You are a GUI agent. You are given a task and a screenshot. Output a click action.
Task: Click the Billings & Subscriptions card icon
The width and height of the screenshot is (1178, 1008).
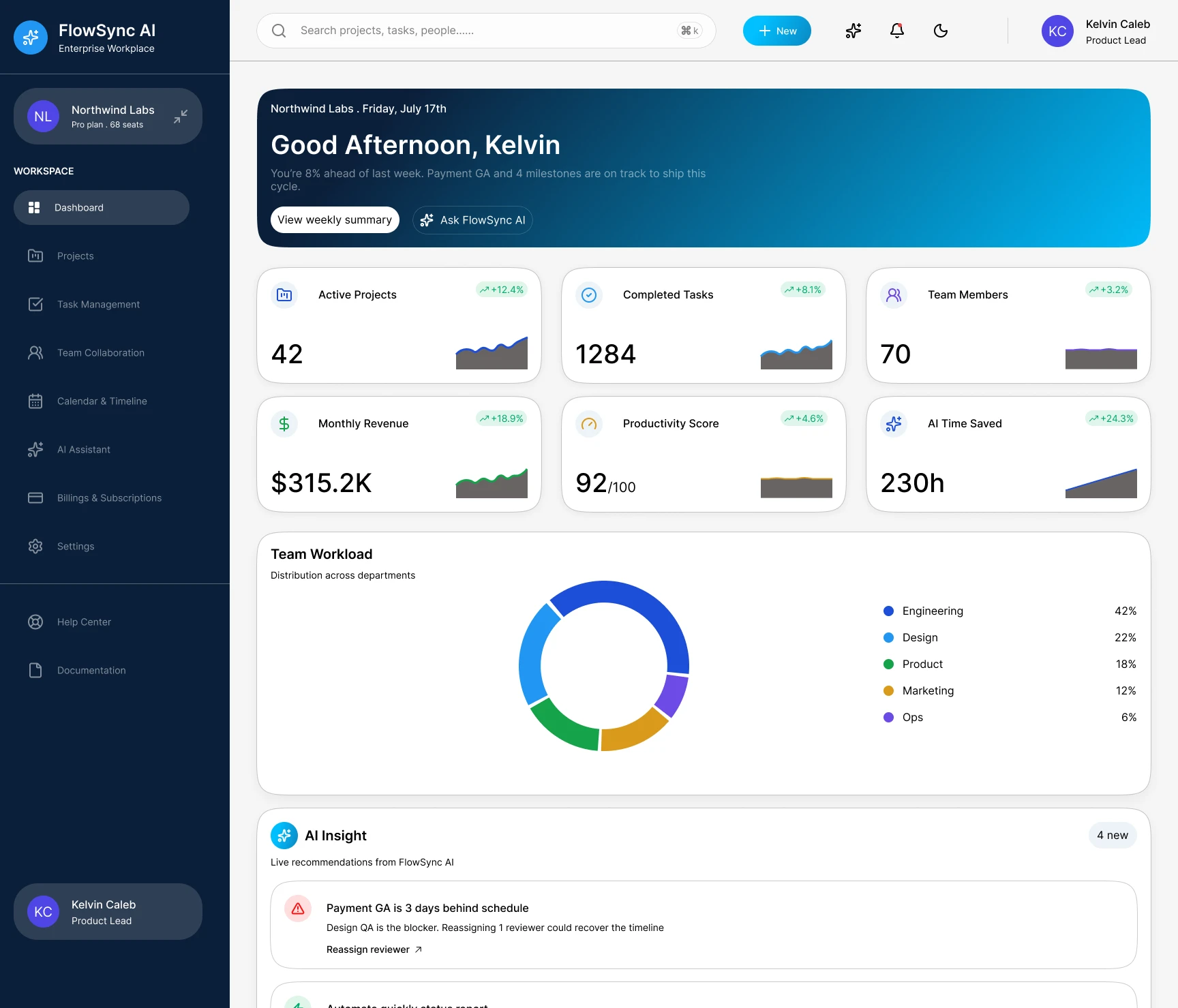35,498
